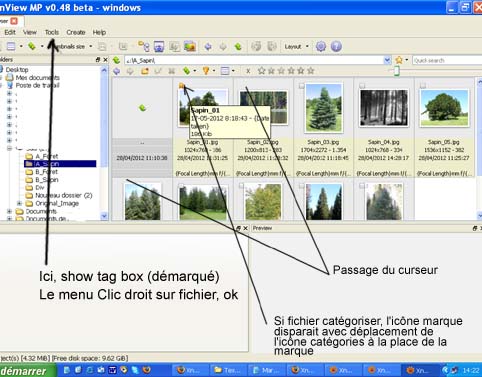Click the green tag icon in main toolbar

[x=32, y=46]
